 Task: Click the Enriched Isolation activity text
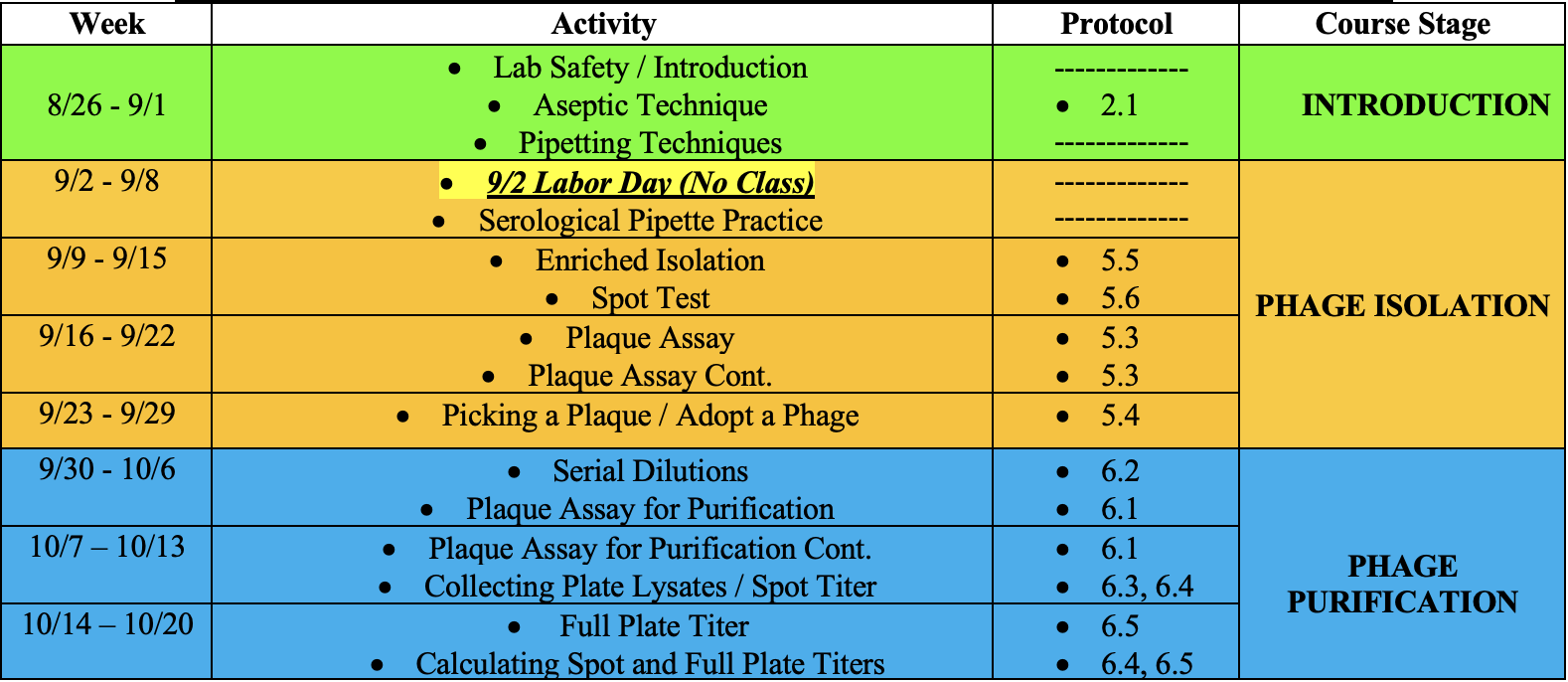[650, 260]
